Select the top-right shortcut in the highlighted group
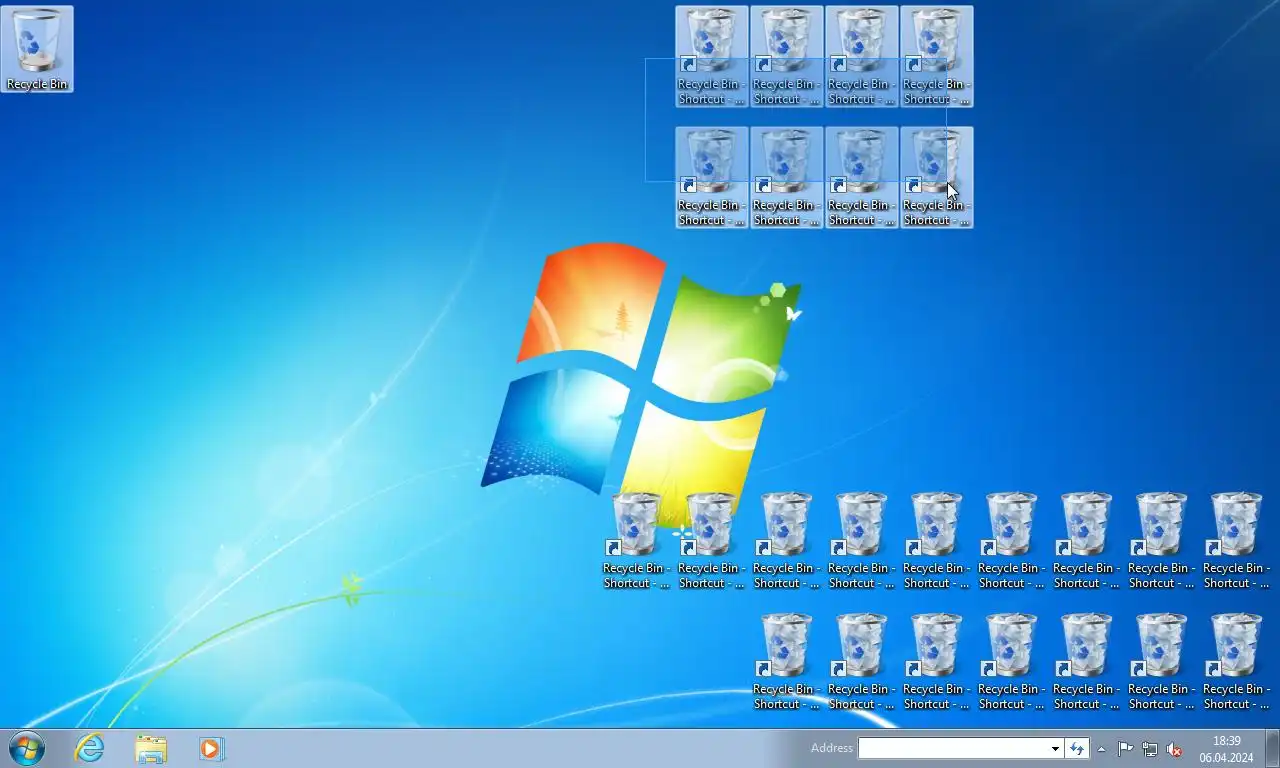1280x768 pixels. pos(937,56)
